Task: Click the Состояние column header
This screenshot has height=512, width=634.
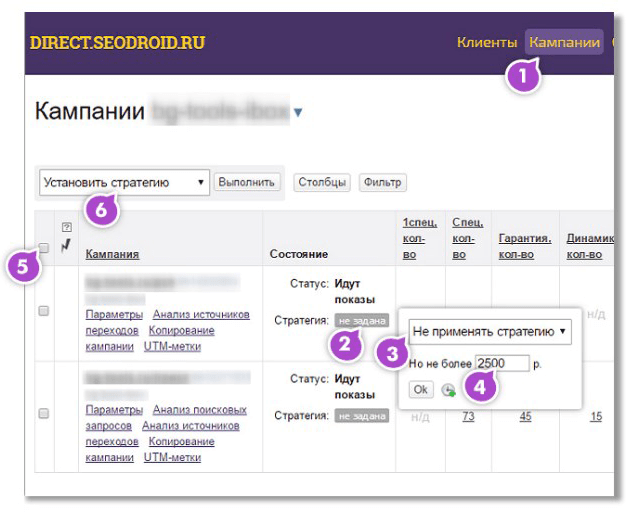Action: coord(299,254)
